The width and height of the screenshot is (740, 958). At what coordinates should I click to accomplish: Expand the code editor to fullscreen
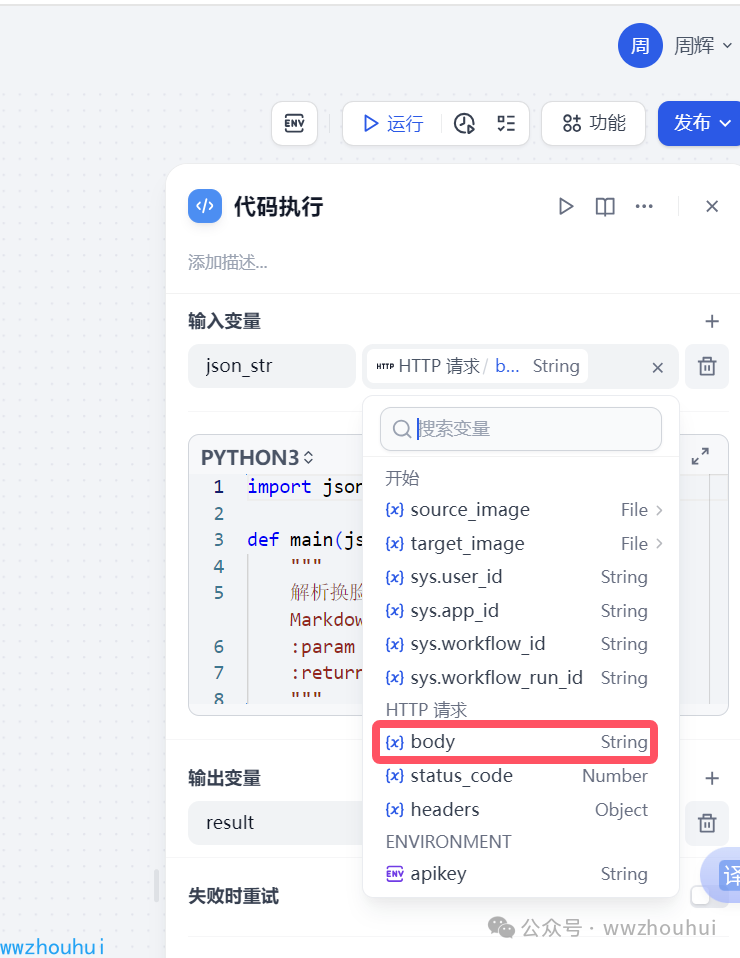[x=700, y=456]
